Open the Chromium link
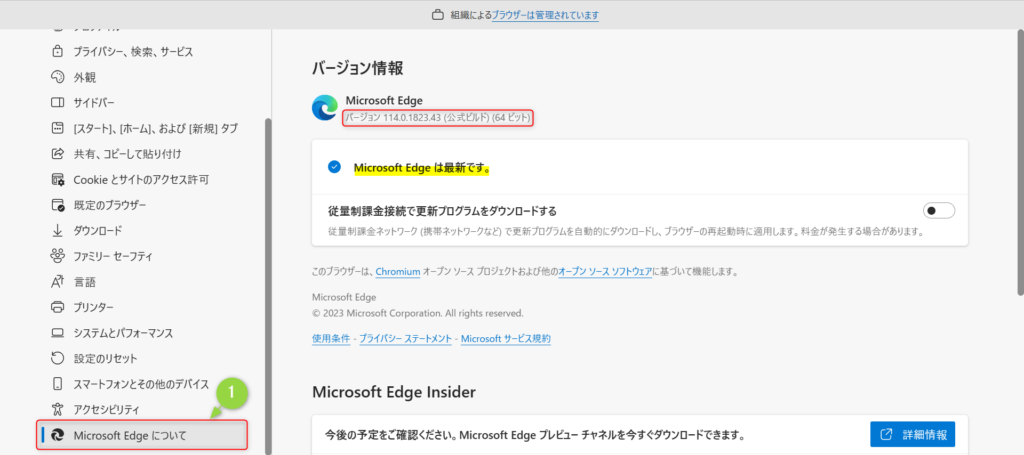 tap(398, 272)
